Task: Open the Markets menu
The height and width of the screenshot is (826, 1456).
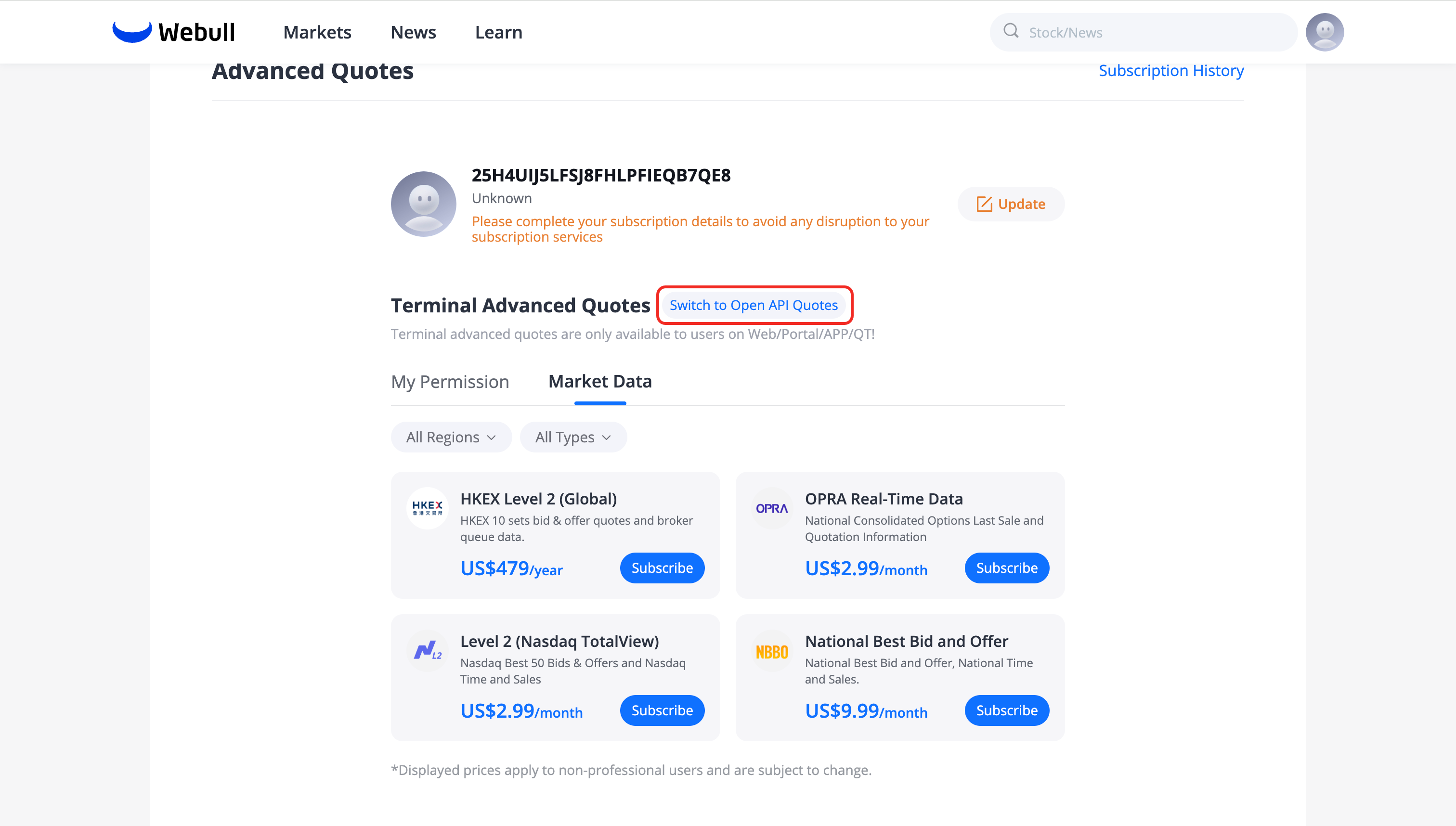Action: (x=317, y=32)
